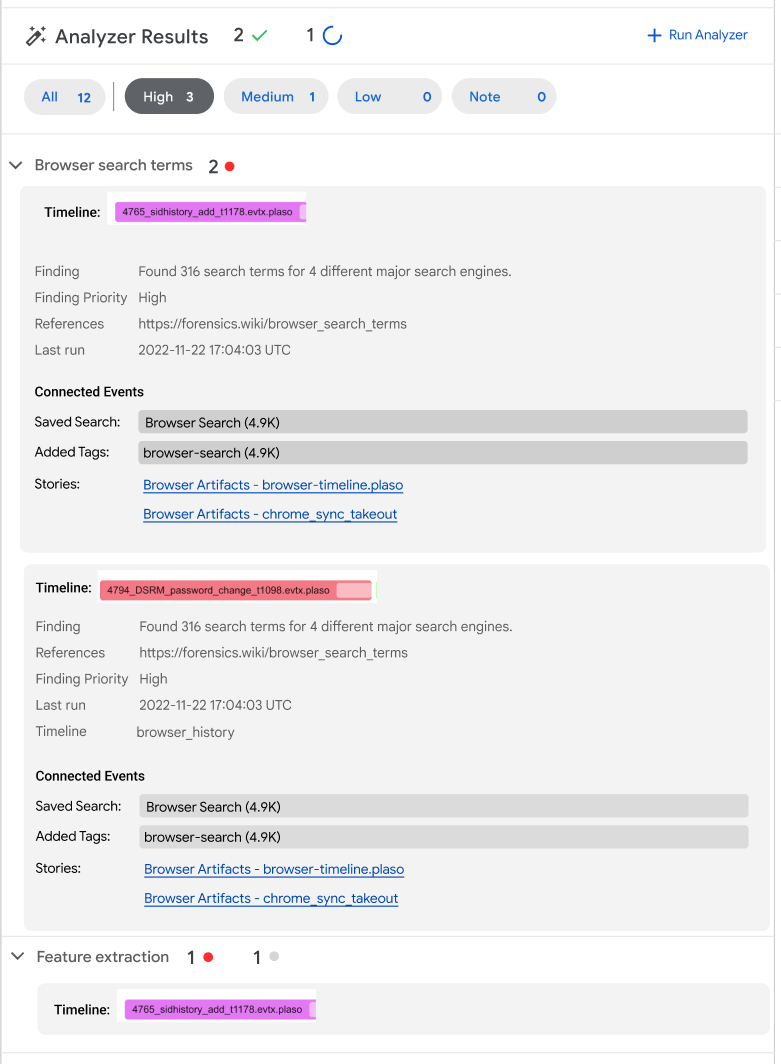Toggle the High priority filter chip
Image resolution: width=781 pixels, height=1064 pixels.
[168, 96]
